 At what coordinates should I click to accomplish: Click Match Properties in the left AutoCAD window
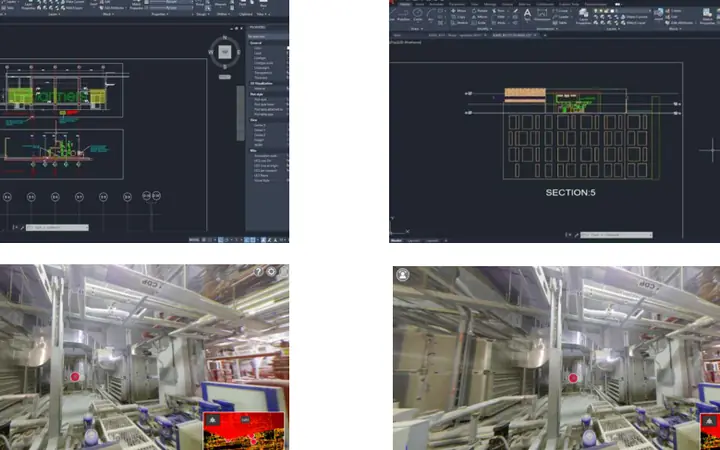tap(136, 6)
